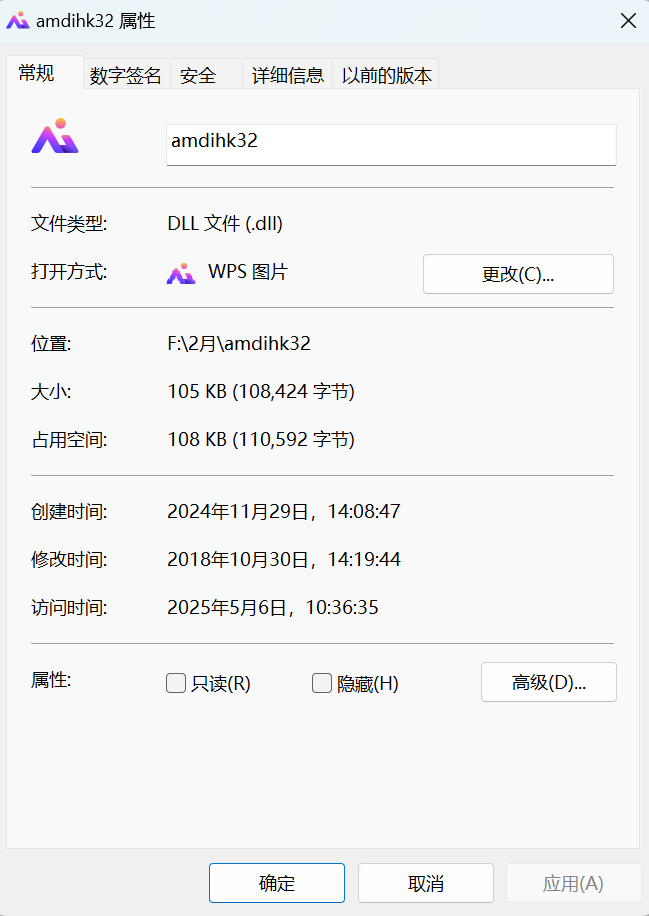Click the 占用空间 value 108 KB (110,592 字节)
This screenshot has width=649, height=916.
[x=261, y=439]
